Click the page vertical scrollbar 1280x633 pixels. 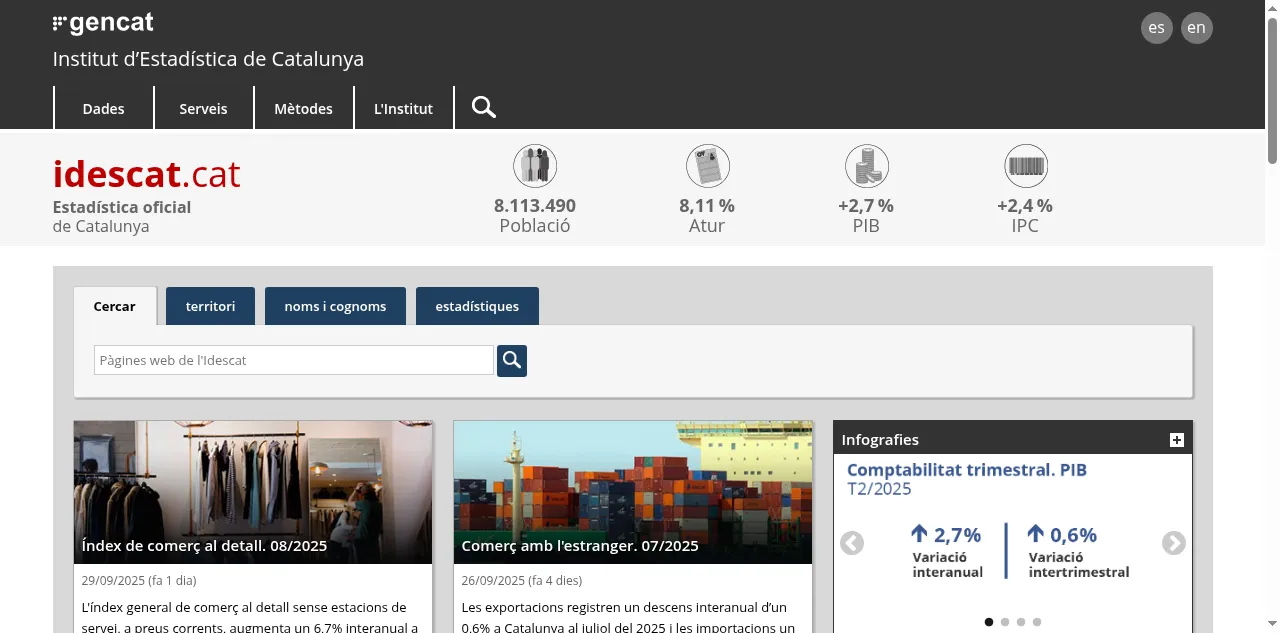[x=1272, y=316]
